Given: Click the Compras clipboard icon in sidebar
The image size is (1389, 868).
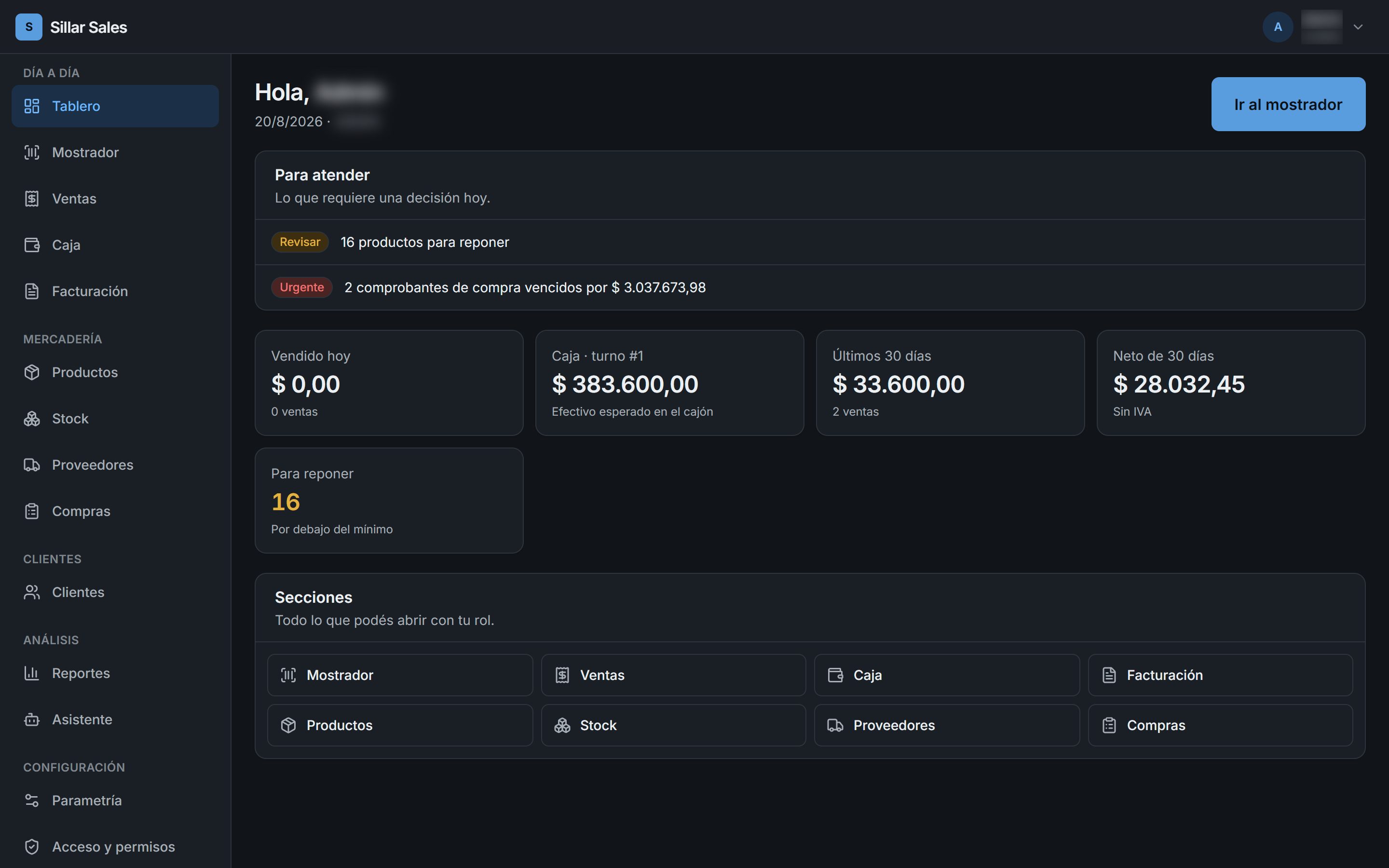Looking at the screenshot, I should click(x=31, y=512).
